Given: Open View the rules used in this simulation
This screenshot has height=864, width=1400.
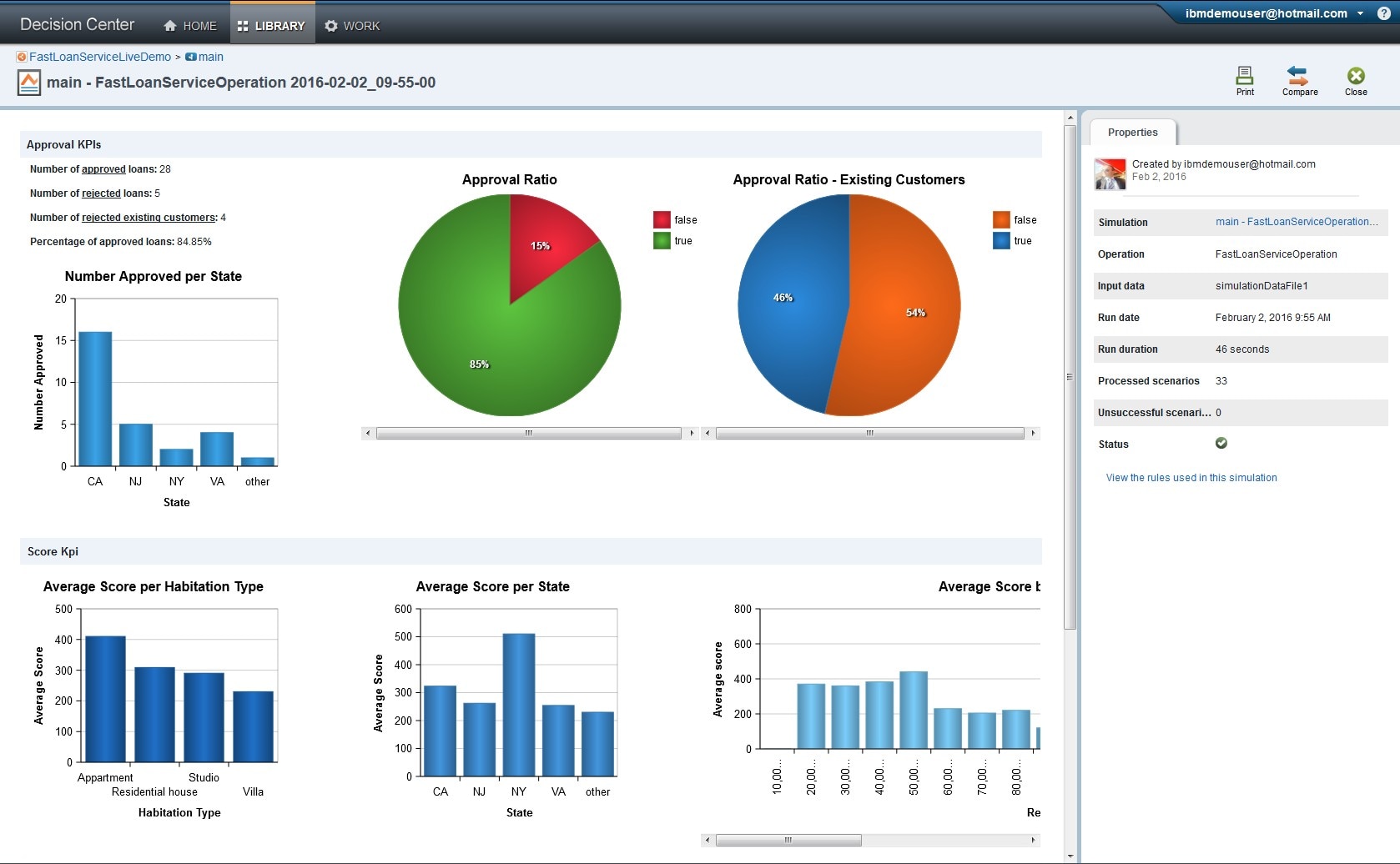Looking at the screenshot, I should tap(1191, 478).
